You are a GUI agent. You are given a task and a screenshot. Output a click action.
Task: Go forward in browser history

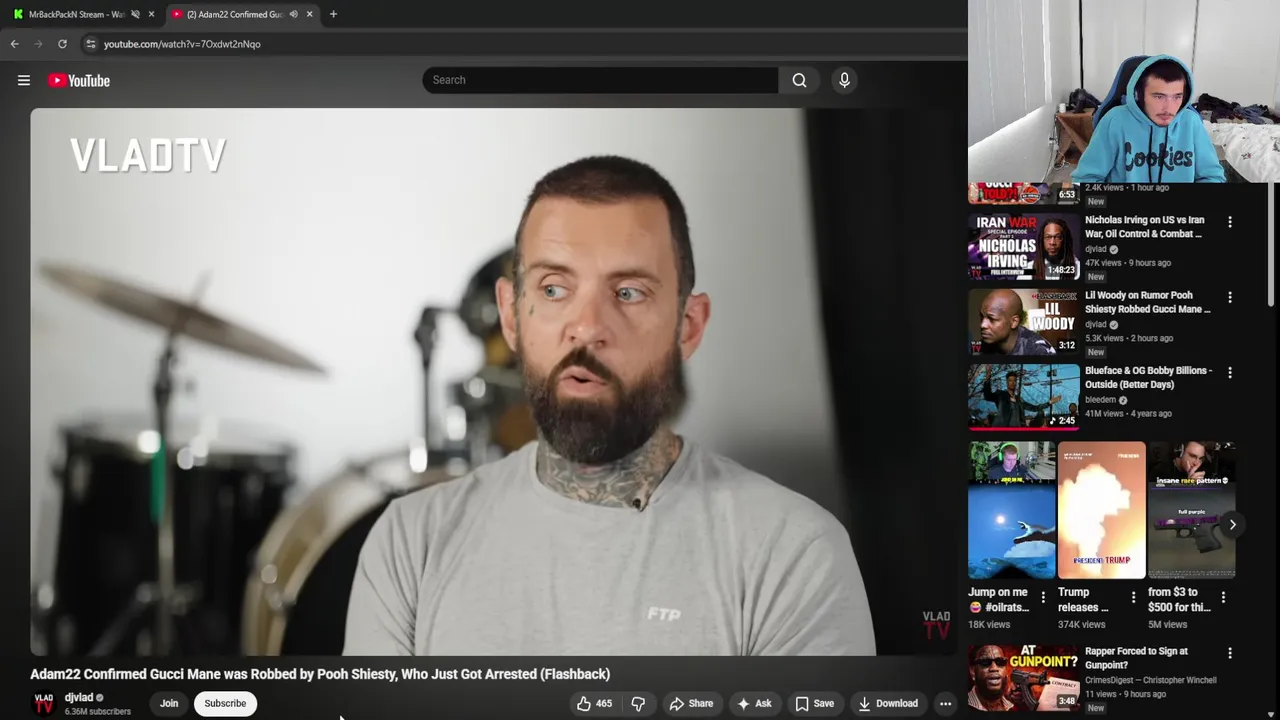(x=38, y=44)
